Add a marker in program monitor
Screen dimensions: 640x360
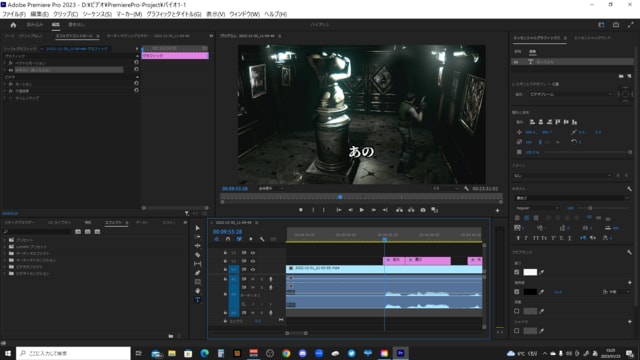click(301, 210)
